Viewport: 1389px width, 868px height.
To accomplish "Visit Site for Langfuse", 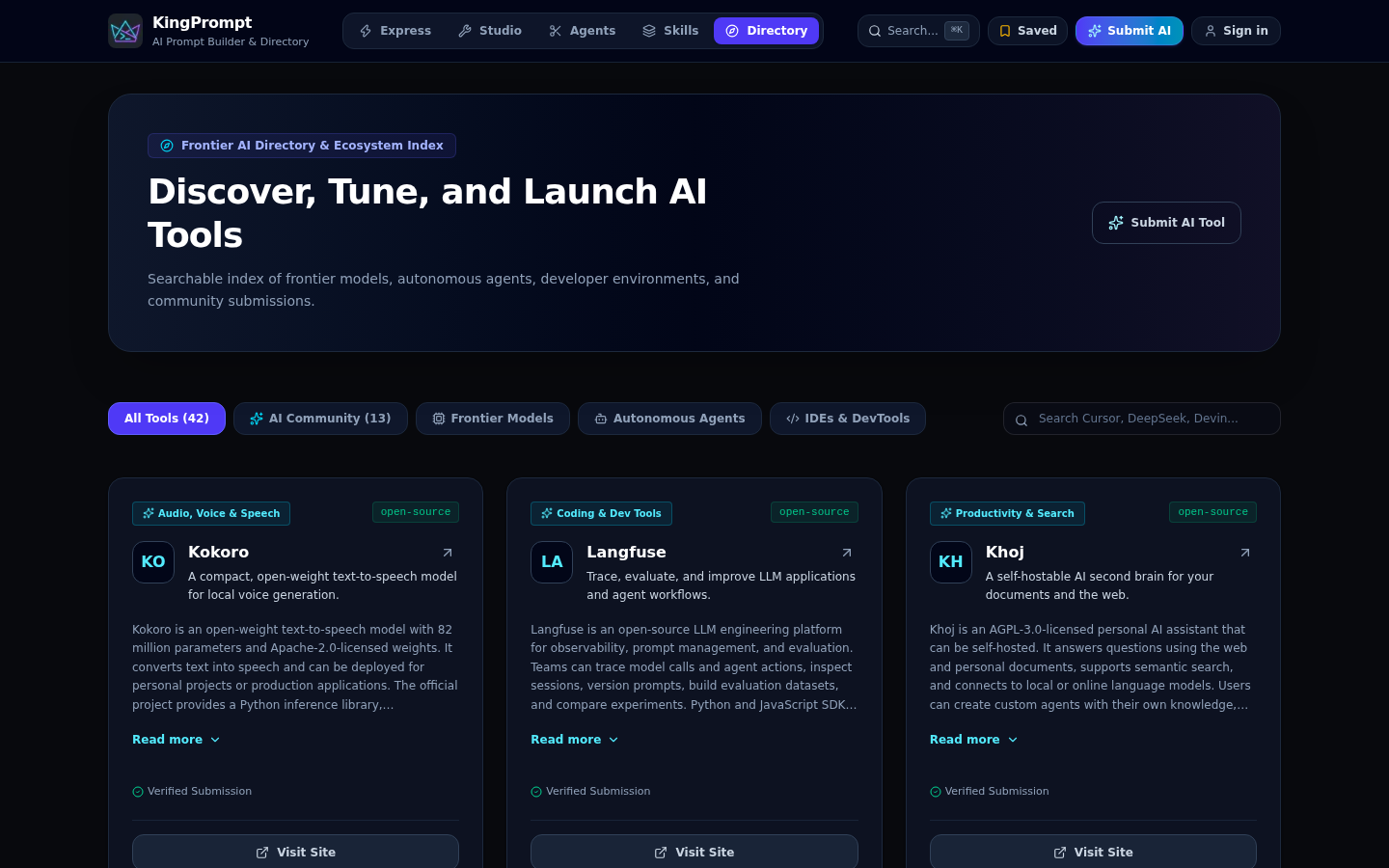I will [x=694, y=852].
